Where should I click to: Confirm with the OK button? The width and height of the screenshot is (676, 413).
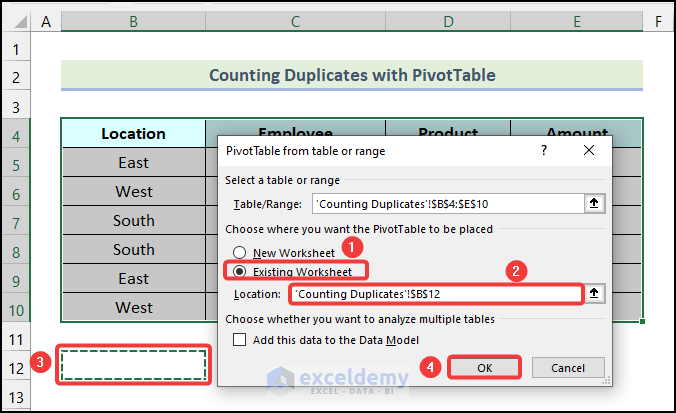[x=484, y=368]
